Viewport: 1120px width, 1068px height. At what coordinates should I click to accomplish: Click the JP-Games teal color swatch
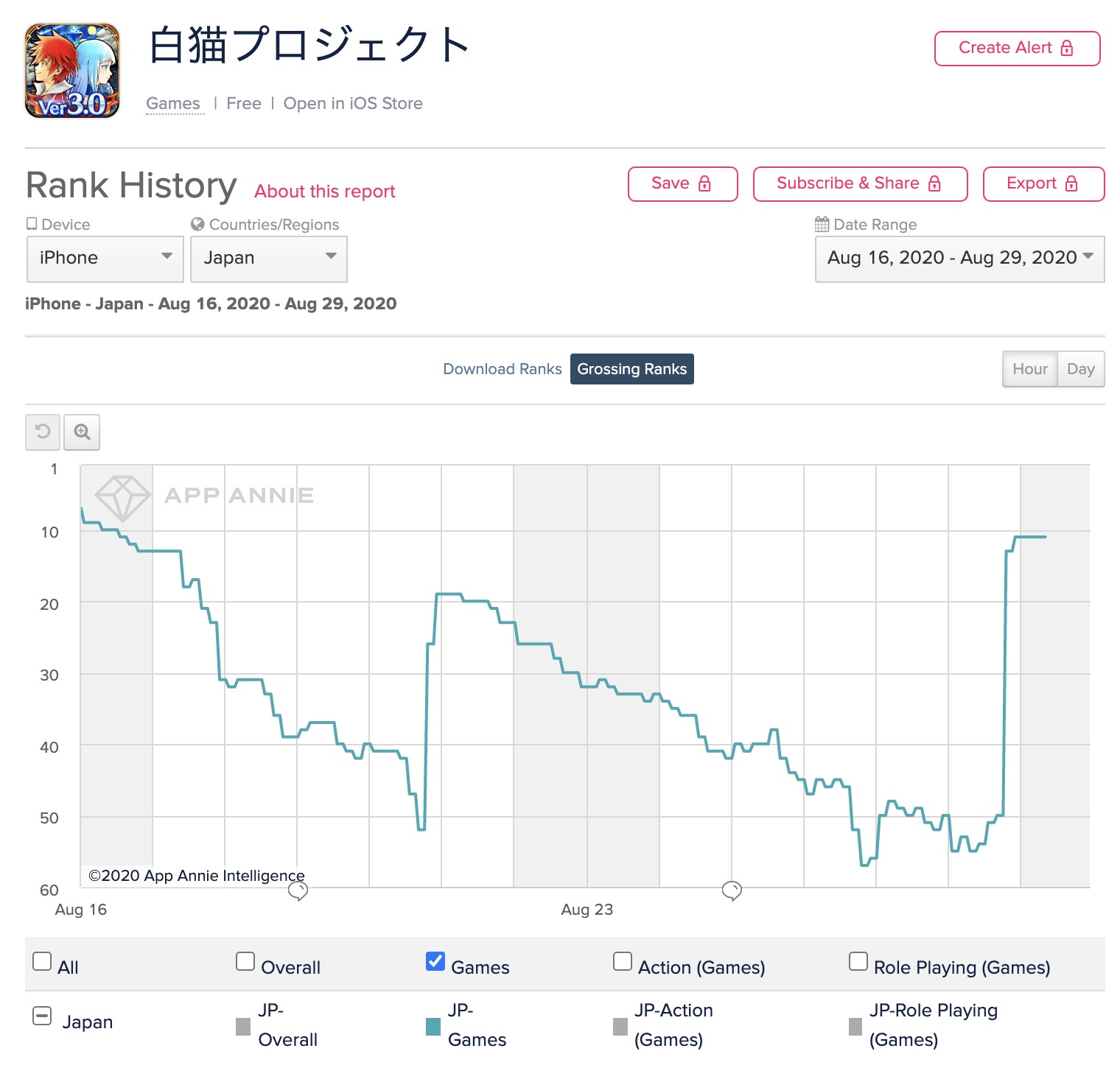pyautogui.click(x=433, y=1026)
